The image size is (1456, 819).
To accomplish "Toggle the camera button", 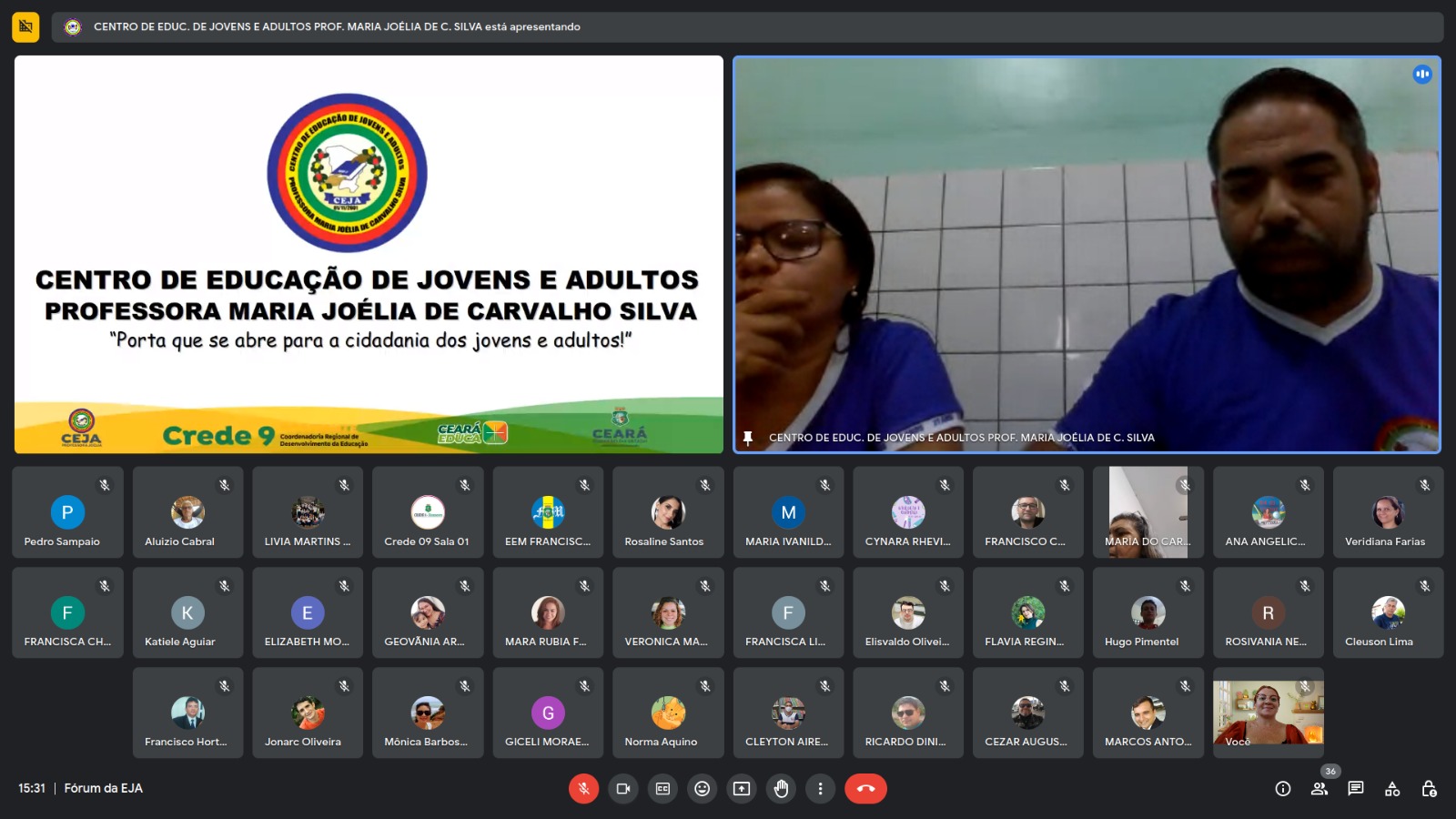I will point(623,789).
